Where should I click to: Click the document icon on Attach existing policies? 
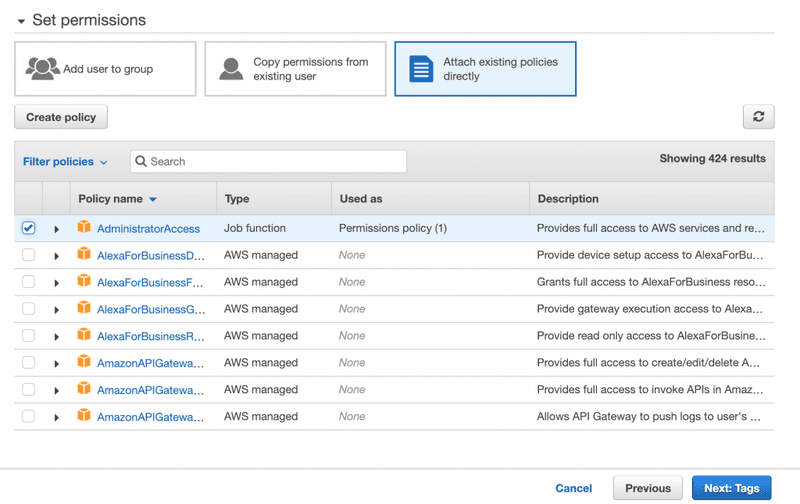[x=421, y=69]
